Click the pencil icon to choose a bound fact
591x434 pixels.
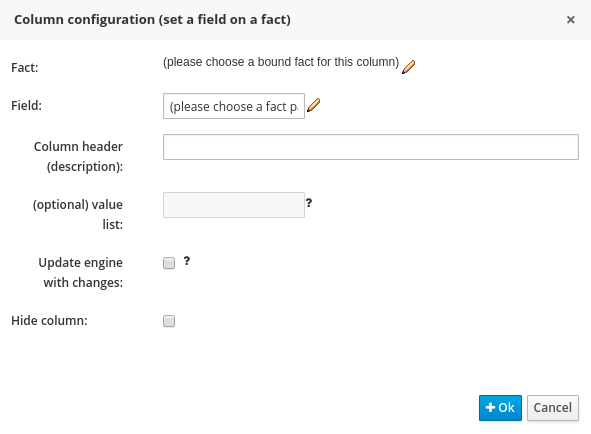[408, 67]
